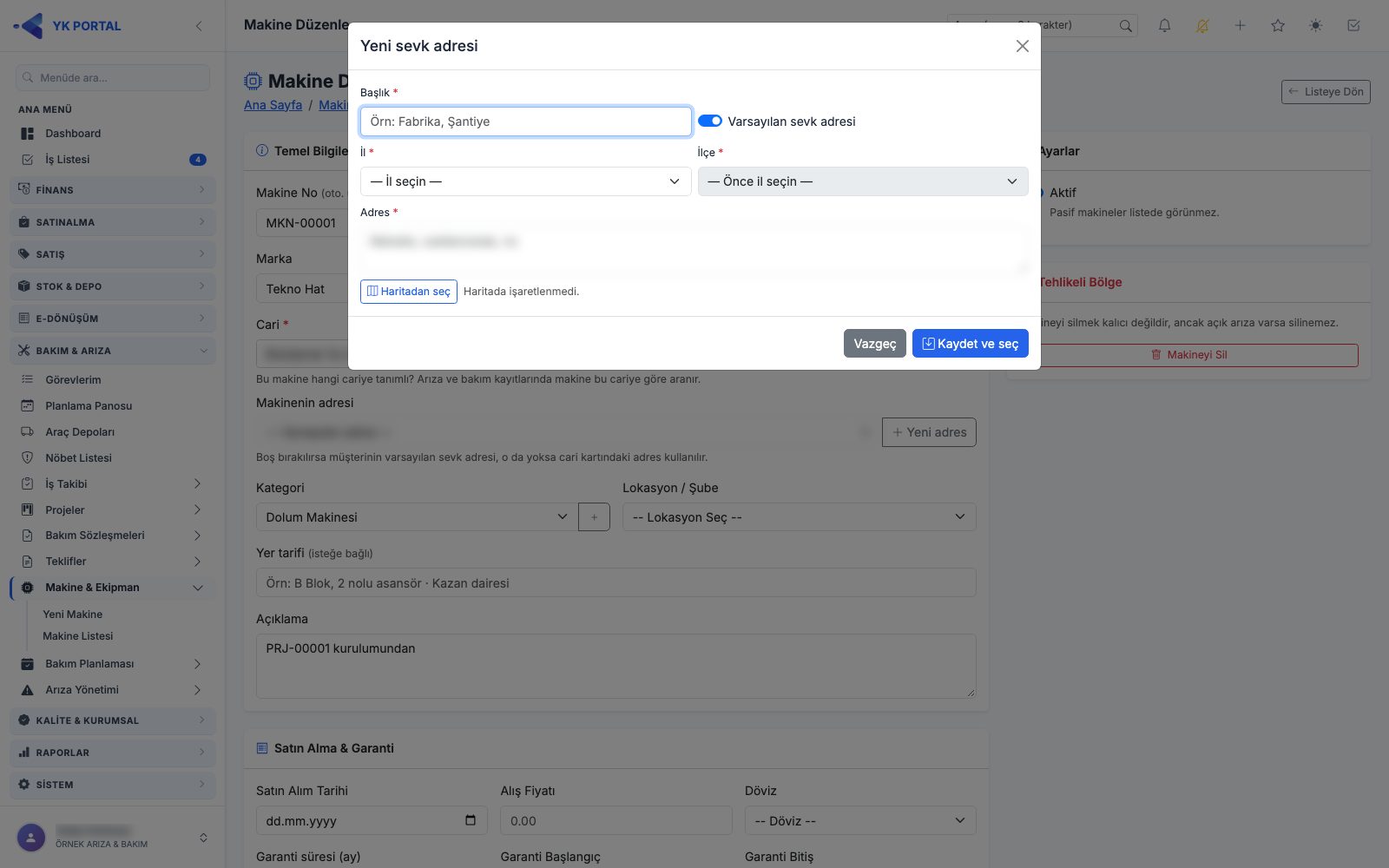This screenshot has height=868, width=1389.
Task: Click Kaydet ve seç button
Action: (x=970, y=344)
